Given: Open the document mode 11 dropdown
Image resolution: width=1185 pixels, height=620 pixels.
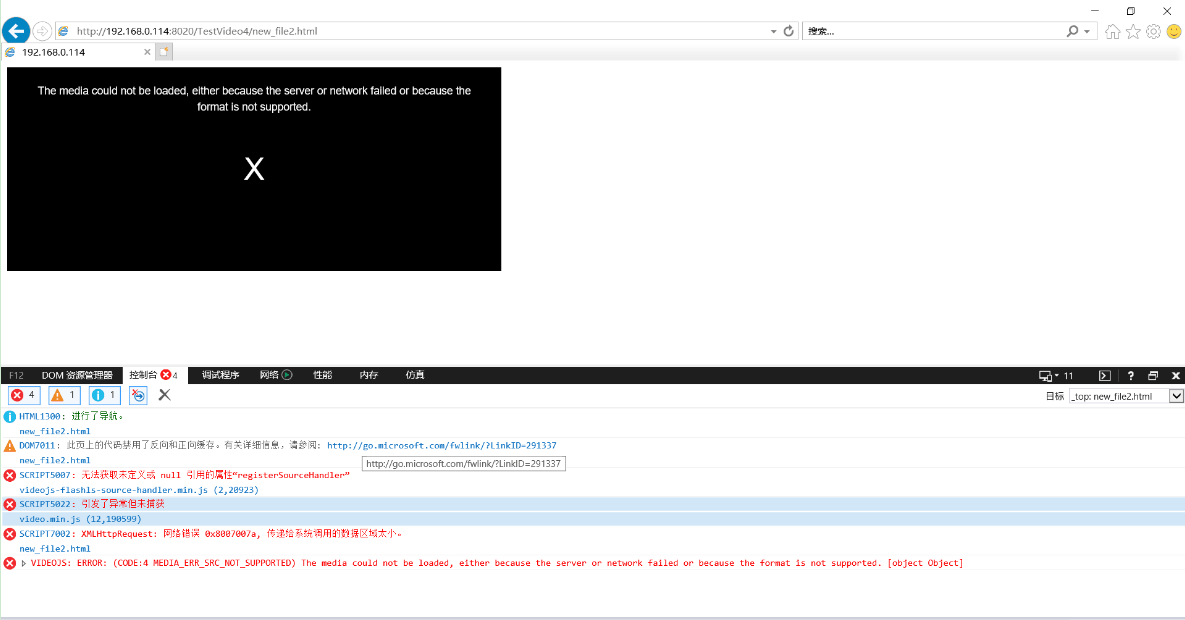Looking at the screenshot, I should pyautogui.click(x=1056, y=376).
